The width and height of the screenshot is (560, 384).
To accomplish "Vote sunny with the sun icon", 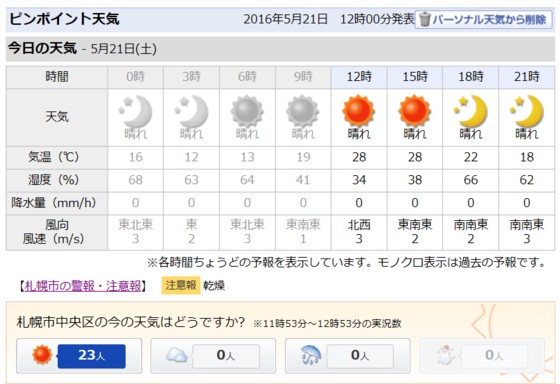I will tap(42, 355).
